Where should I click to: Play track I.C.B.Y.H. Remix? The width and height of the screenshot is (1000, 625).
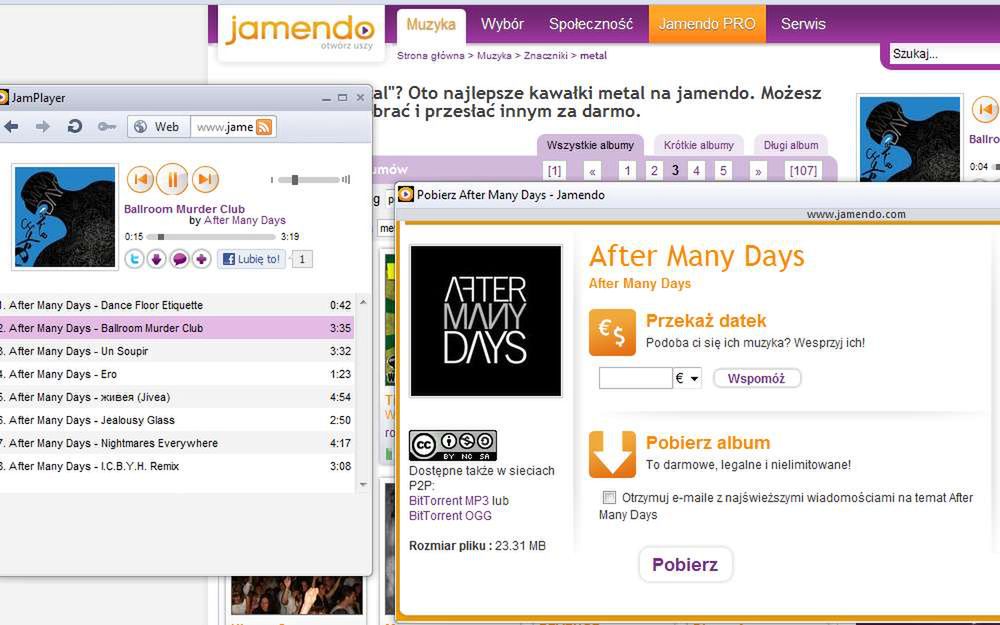pyautogui.click(x=177, y=466)
